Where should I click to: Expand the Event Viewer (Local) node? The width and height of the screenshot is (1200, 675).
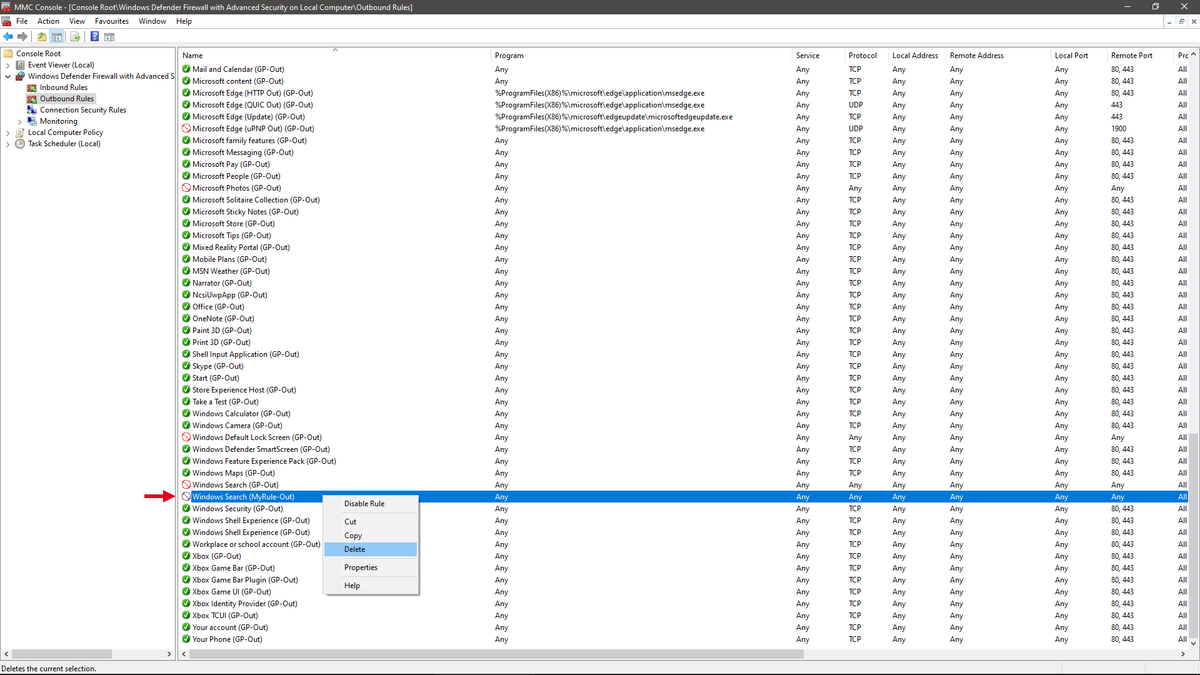click(x=8, y=65)
